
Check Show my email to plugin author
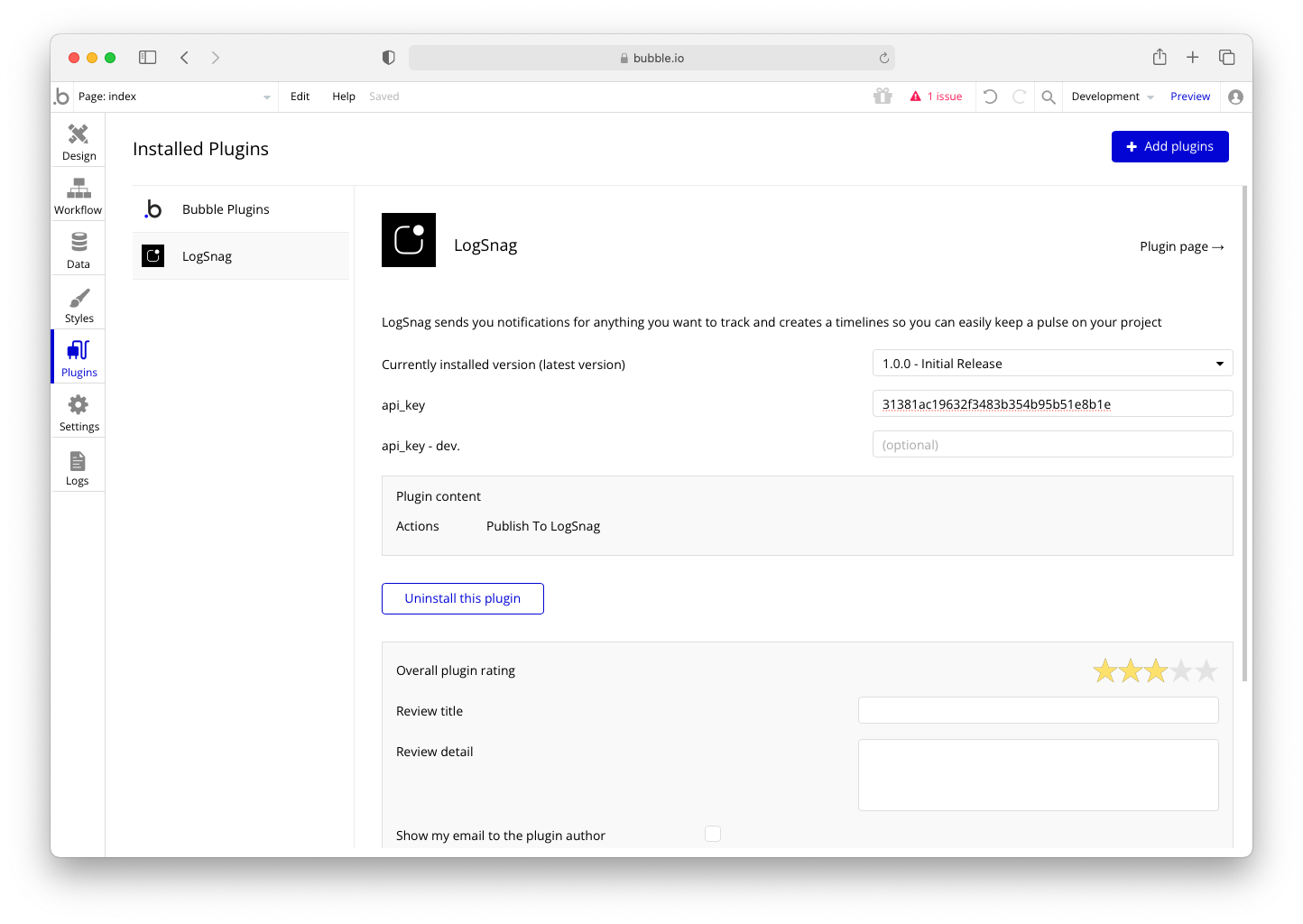[713, 834]
